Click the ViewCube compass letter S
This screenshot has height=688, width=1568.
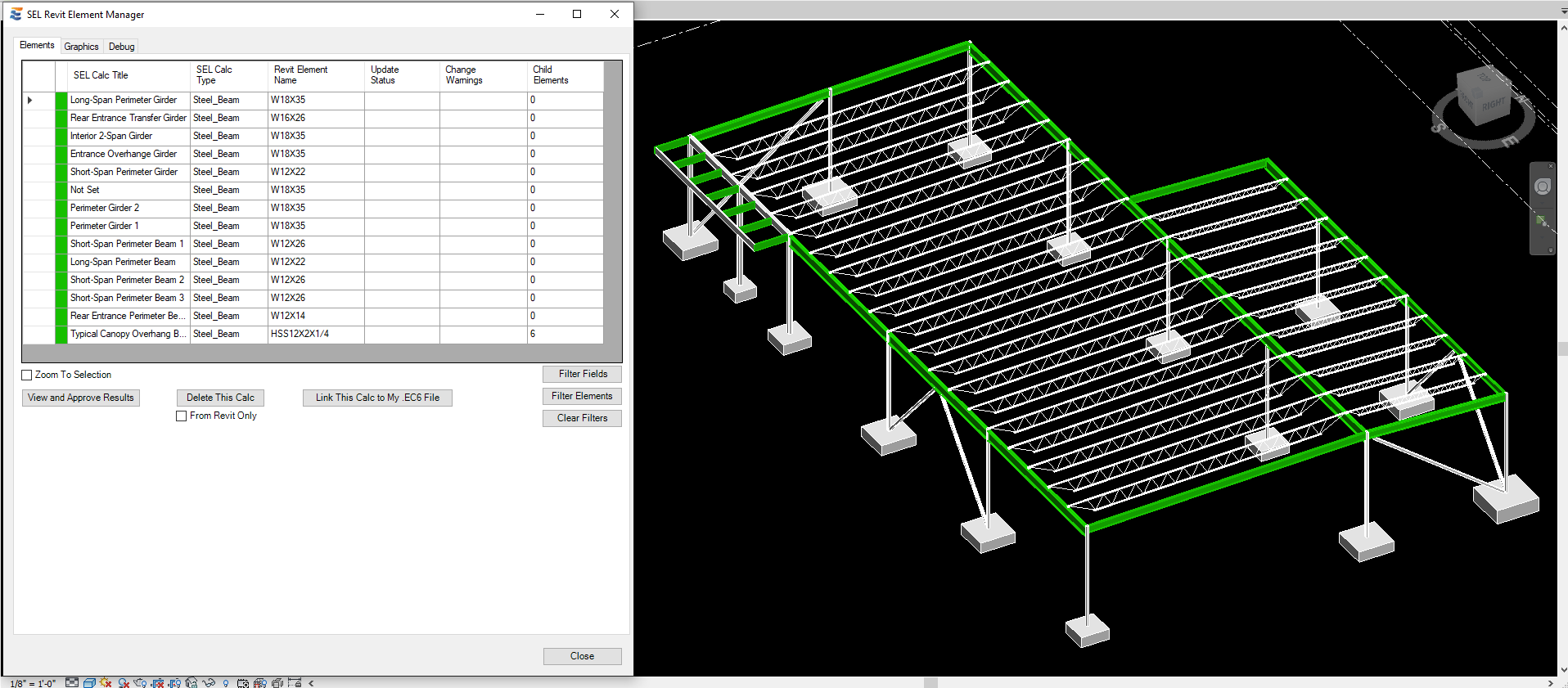pyautogui.click(x=1440, y=127)
